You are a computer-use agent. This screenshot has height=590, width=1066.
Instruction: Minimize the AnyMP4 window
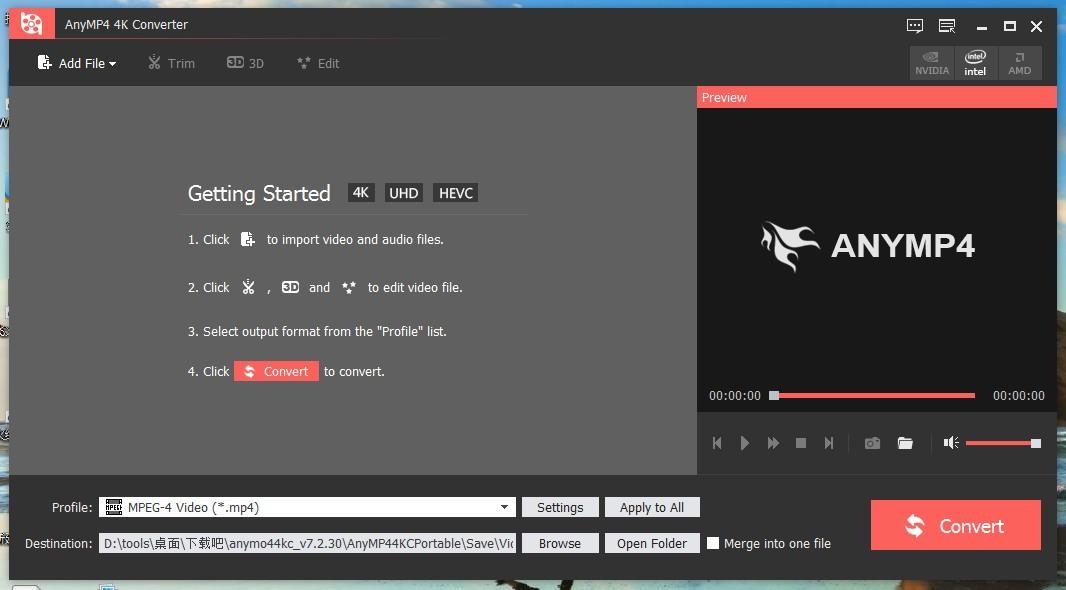982,27
